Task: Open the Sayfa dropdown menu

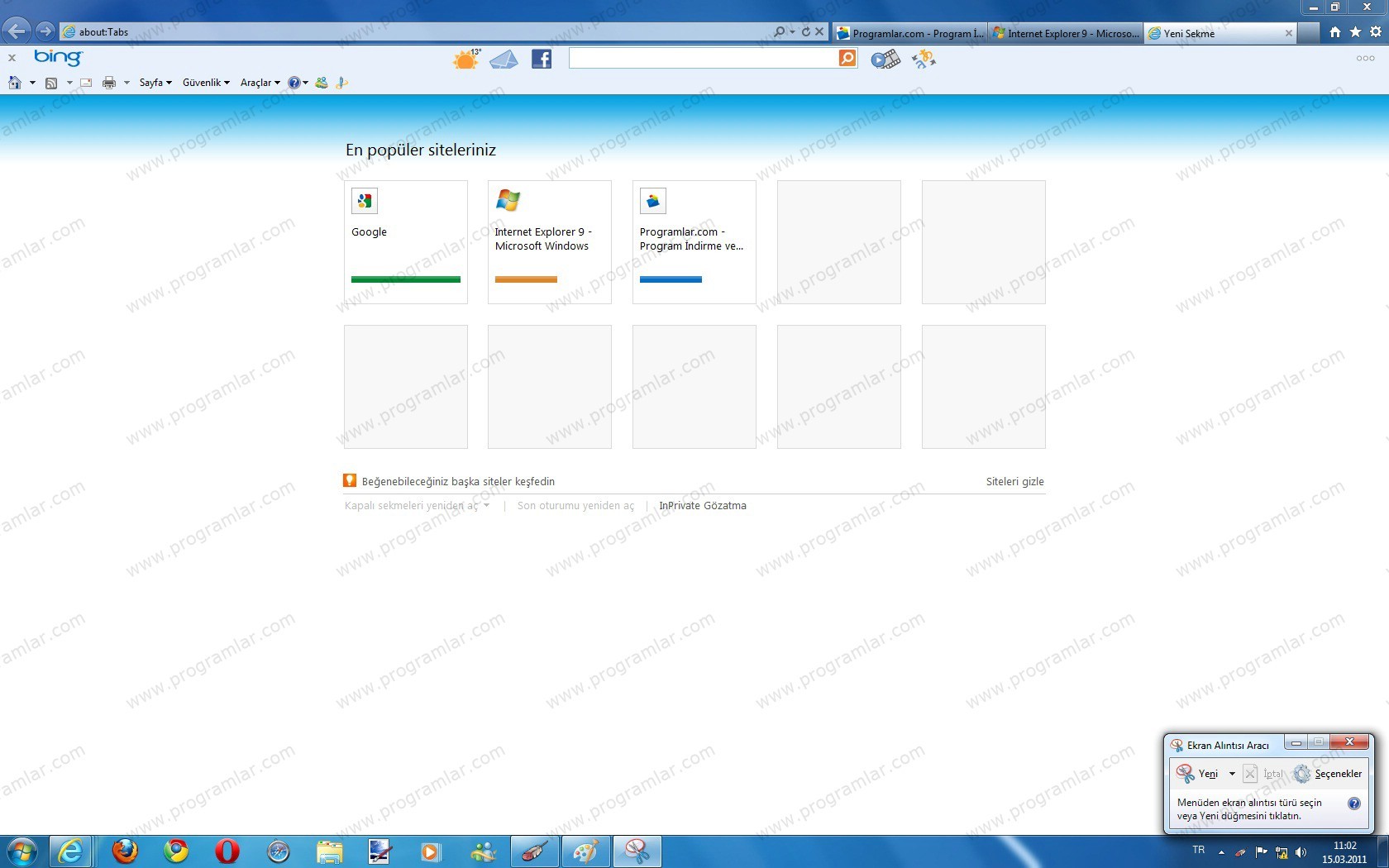Action: tap(155, 83)
